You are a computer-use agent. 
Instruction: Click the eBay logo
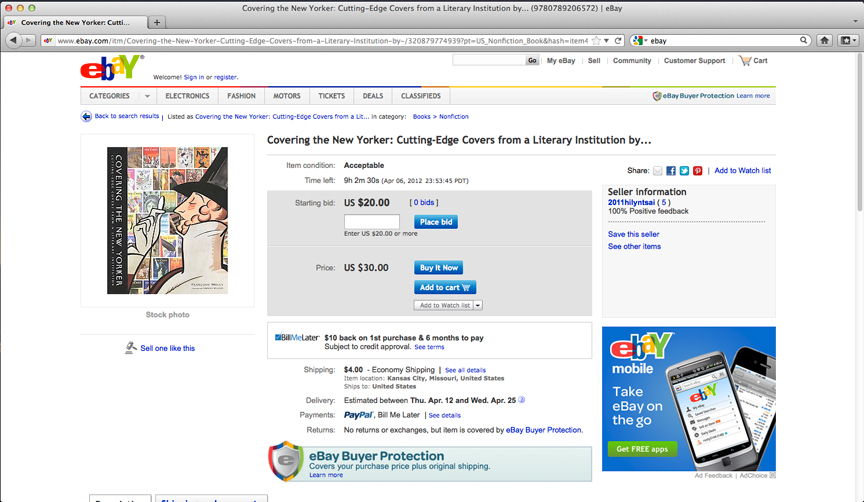112,67
